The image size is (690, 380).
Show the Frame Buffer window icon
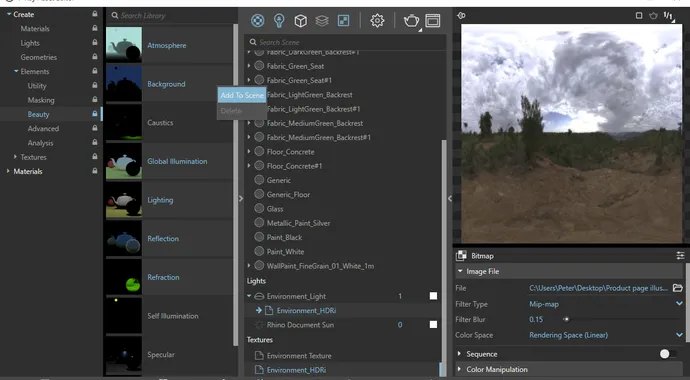pos(433,21)
